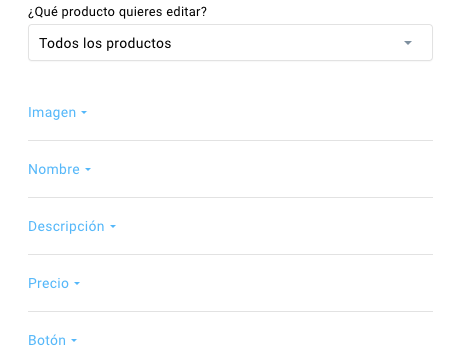Expand the Botón settings section

click(52, 340)
